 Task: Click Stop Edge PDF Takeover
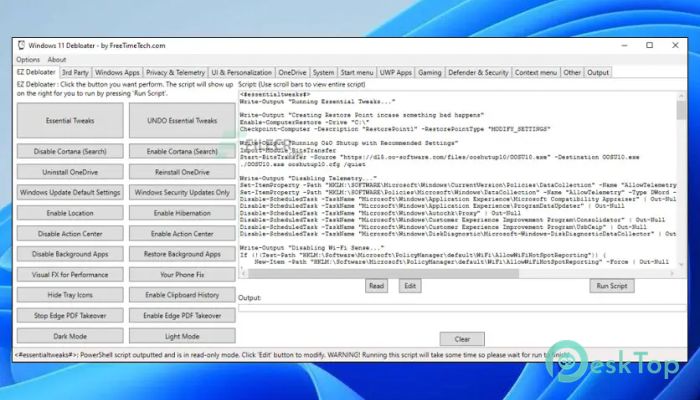click(x=70, y=316)
